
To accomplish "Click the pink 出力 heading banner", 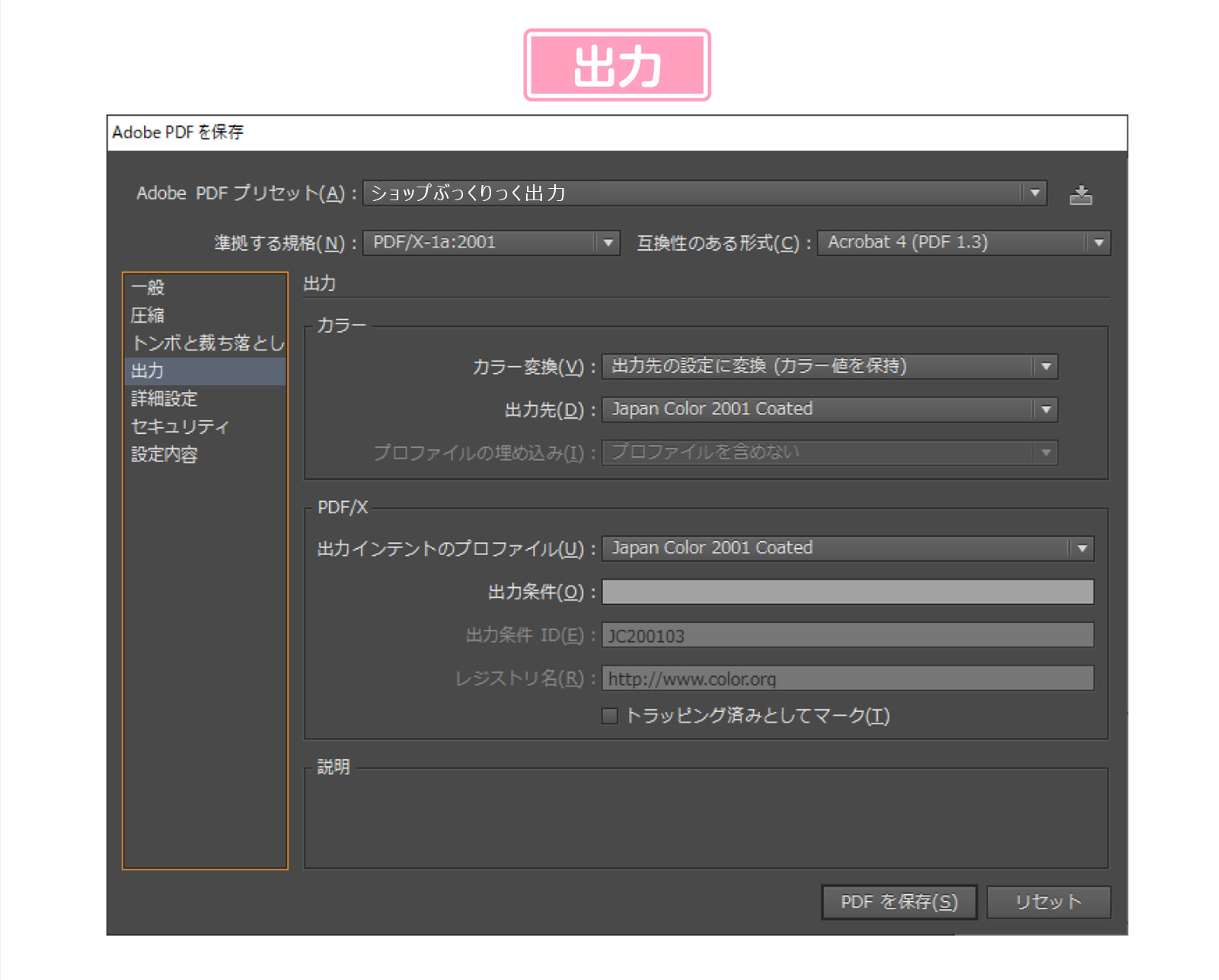I will (617, 65).
